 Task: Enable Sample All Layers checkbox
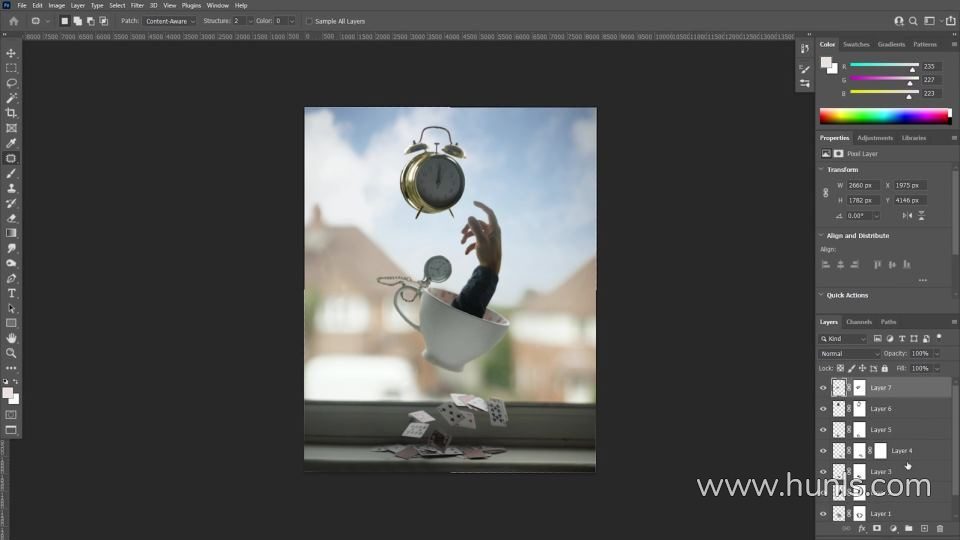tap(308, 21)
